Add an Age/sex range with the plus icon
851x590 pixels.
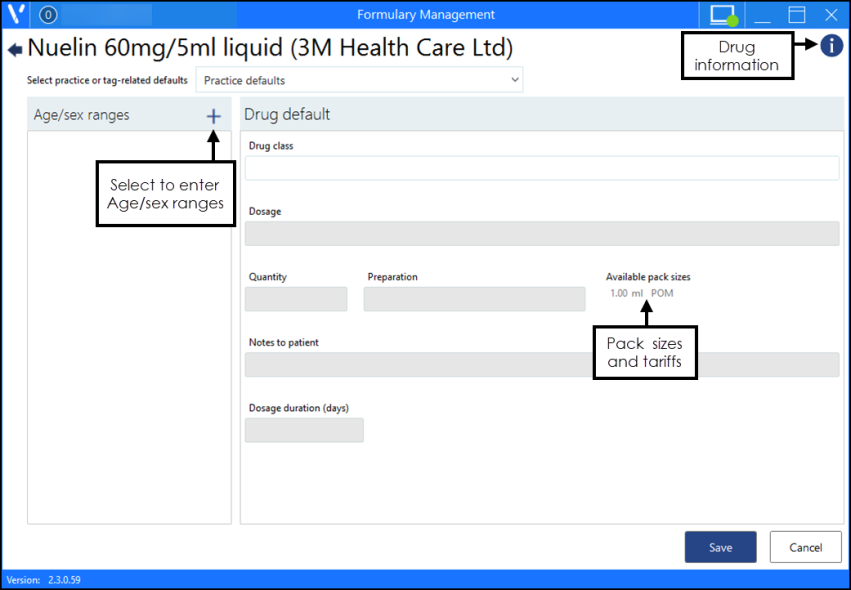click(x=213, y=116)
